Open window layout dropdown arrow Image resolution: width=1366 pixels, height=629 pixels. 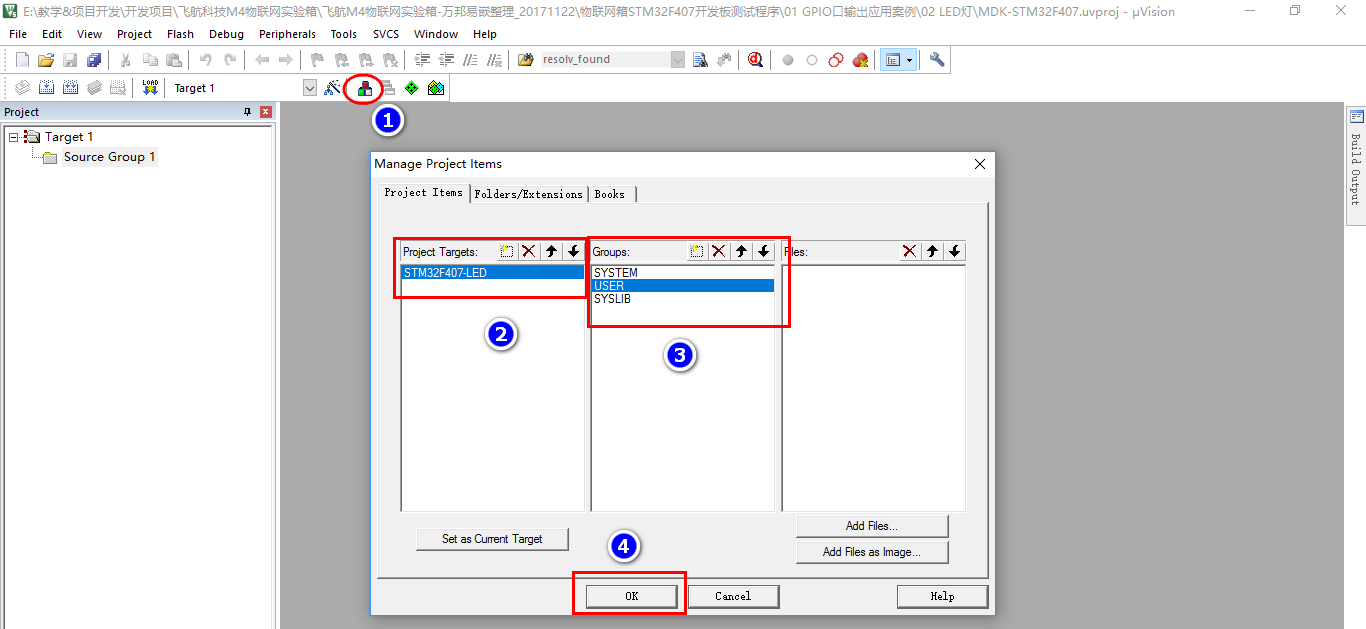click(909, 60)
